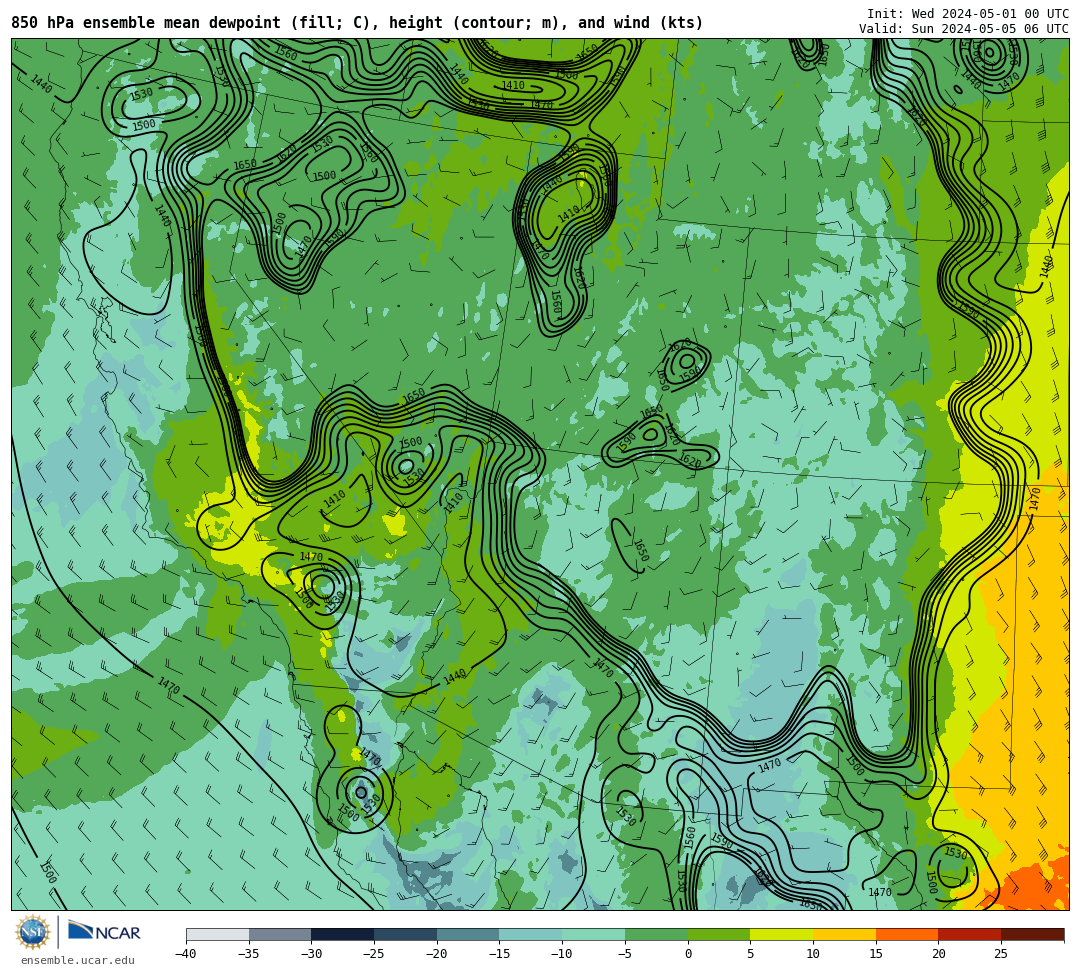The width and height of the screenshot is (1080, 973).
Task: Select the plot title '850 hPa ensemble mean dewpoint'
Action: 146,23
